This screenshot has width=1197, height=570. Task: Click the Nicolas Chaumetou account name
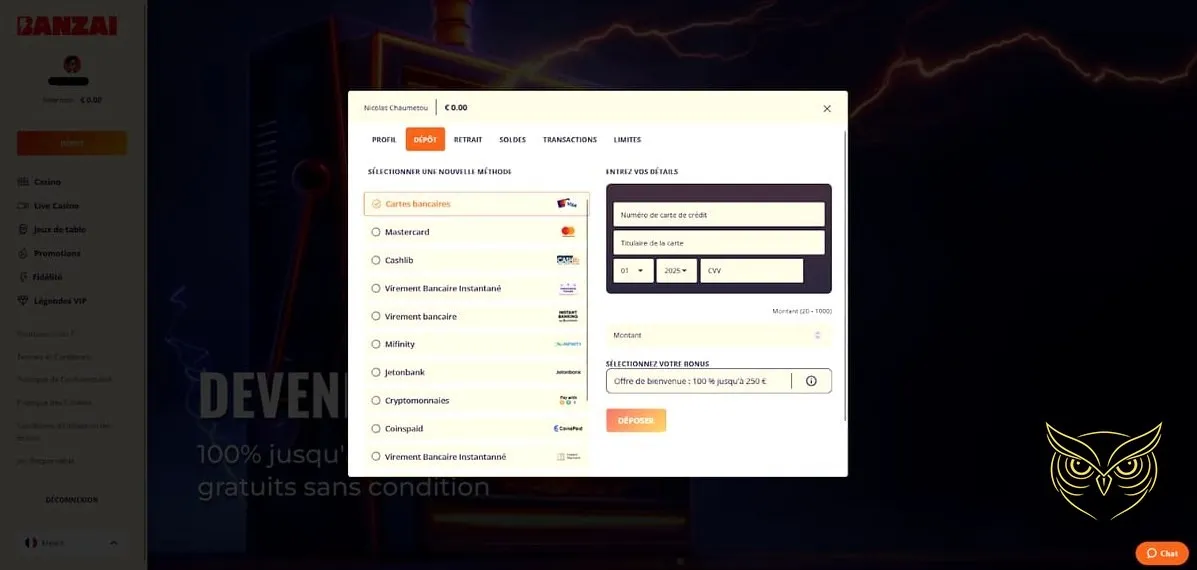(x=396, y=108)
